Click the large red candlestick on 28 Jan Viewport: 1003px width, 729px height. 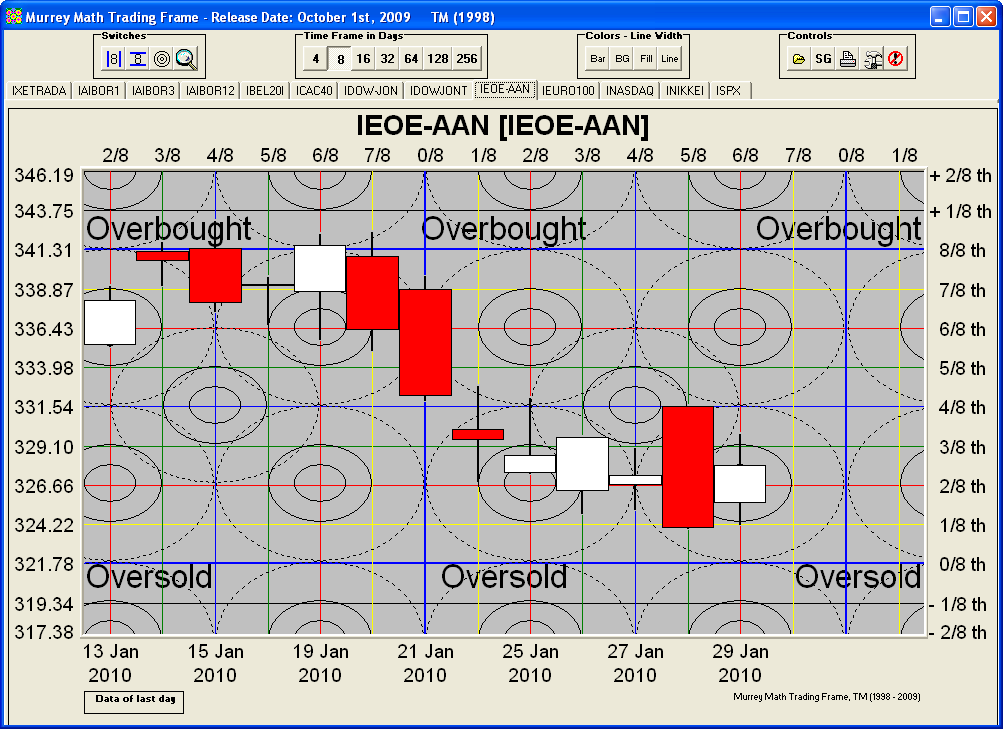tap(688, 466)
